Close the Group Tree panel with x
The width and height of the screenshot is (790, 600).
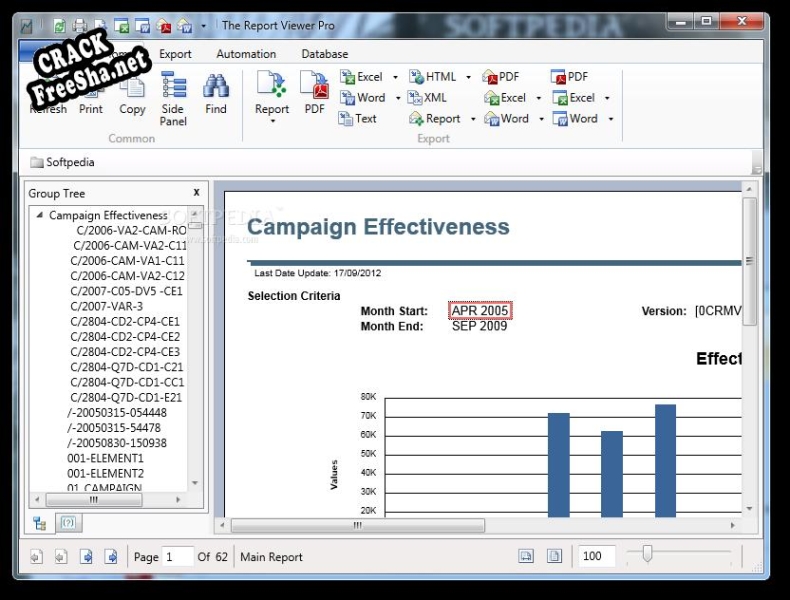coord(196,192)
